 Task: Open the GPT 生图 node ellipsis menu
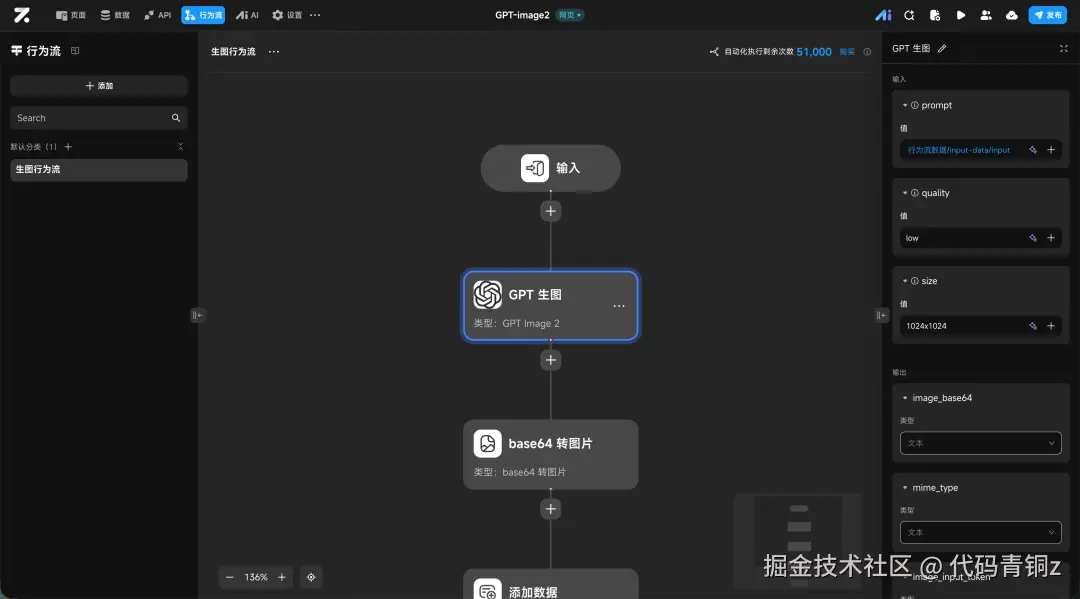619,306
